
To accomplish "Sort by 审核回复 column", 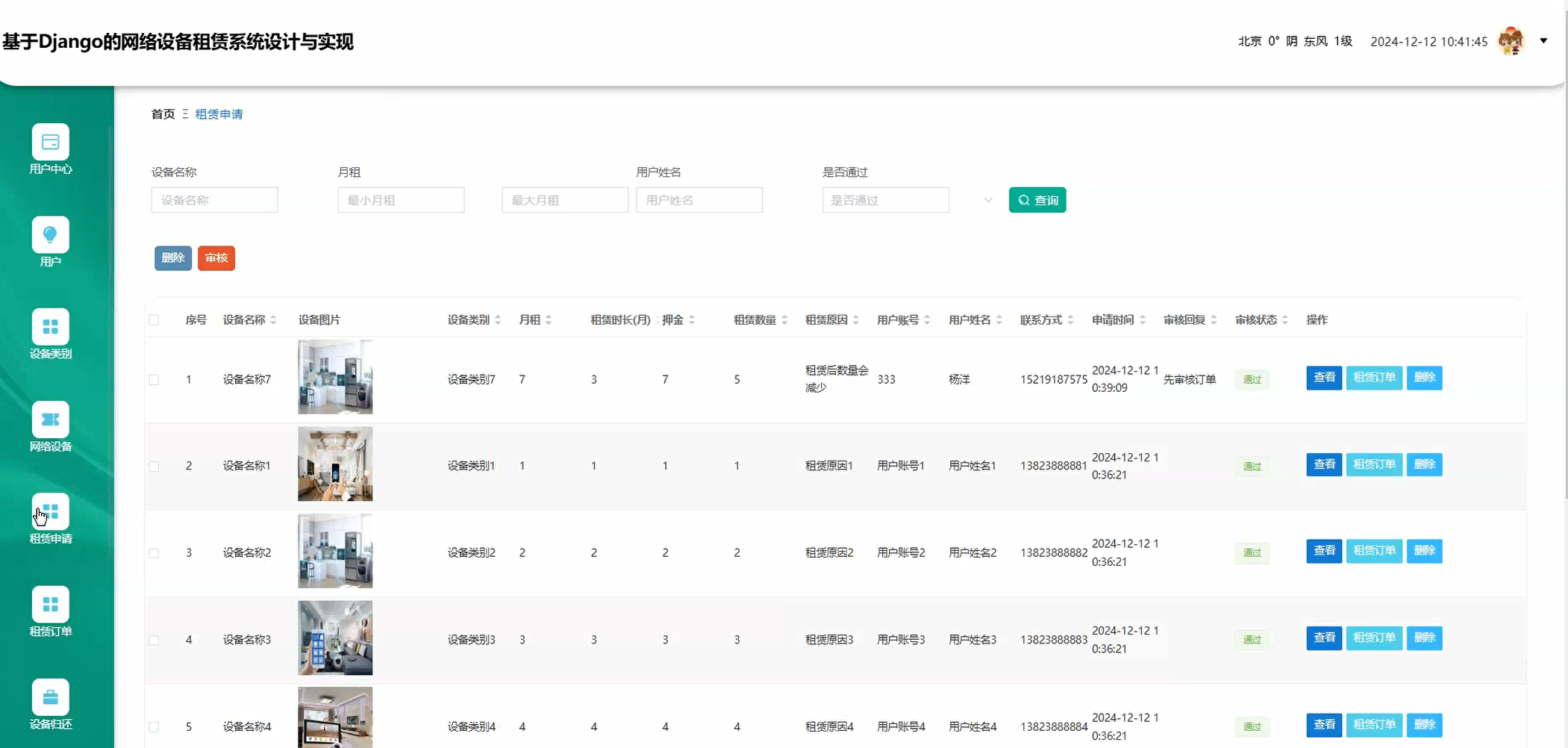I will tap(1214, 320).
